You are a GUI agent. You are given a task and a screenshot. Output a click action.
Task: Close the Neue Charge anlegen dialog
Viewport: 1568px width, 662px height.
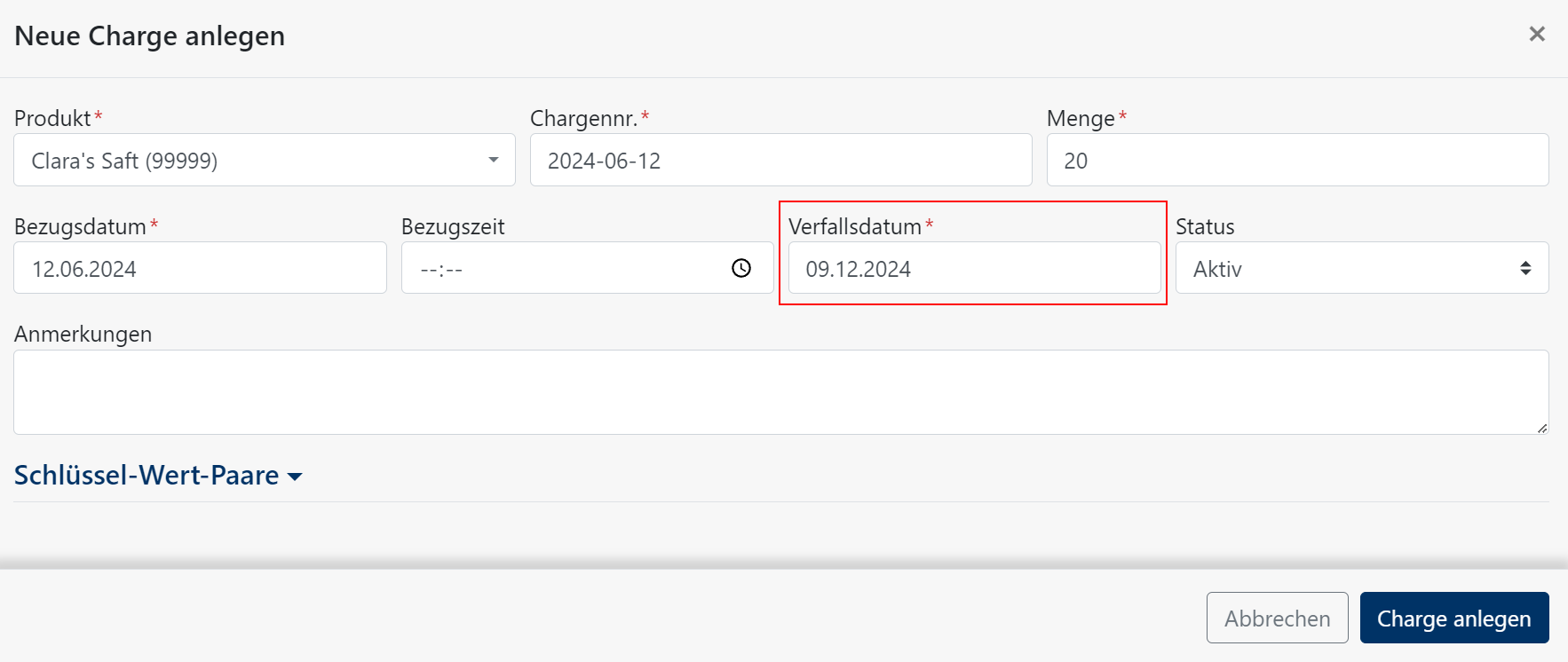point(1537,34)
